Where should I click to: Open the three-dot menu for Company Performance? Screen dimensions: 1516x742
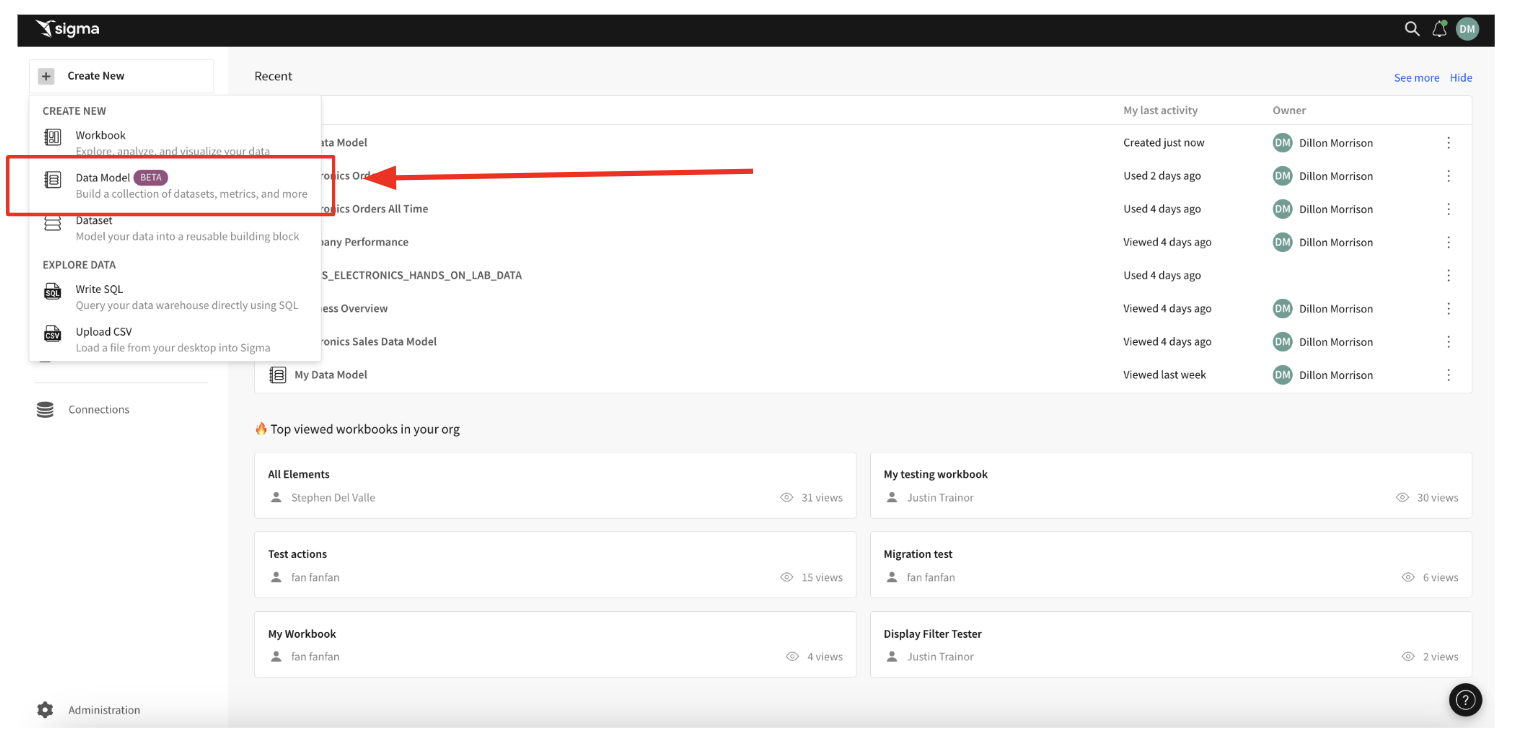pos(1448,241)
